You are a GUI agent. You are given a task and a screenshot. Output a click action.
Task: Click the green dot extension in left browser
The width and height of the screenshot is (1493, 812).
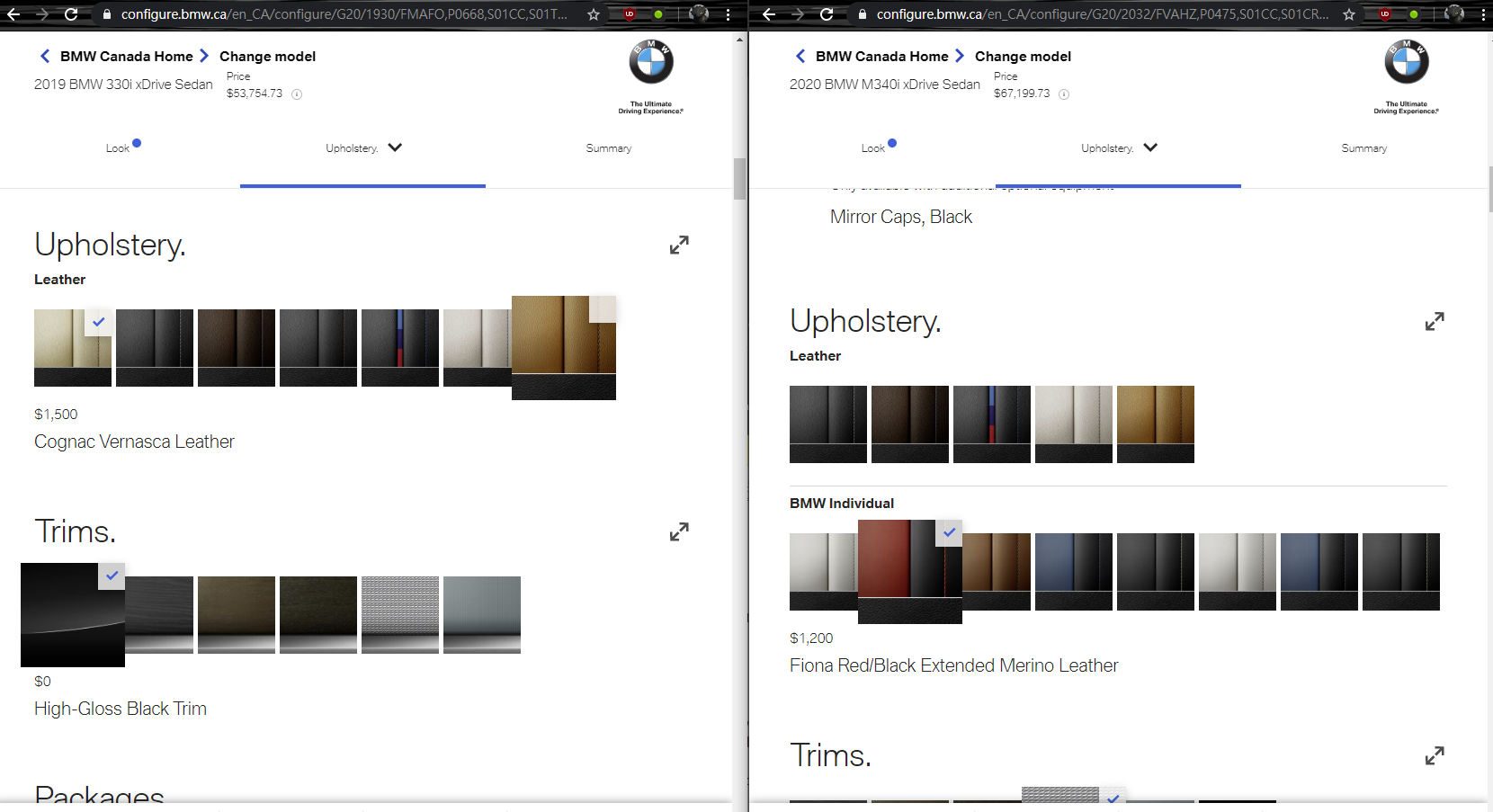click(658, 14)
